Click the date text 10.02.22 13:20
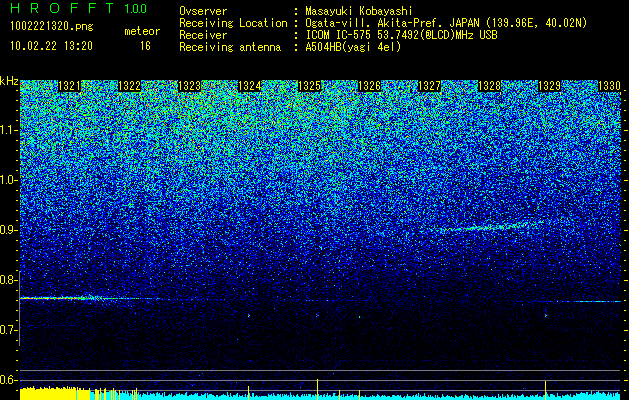This screenshot has width=629, height=400. [51, 46]
